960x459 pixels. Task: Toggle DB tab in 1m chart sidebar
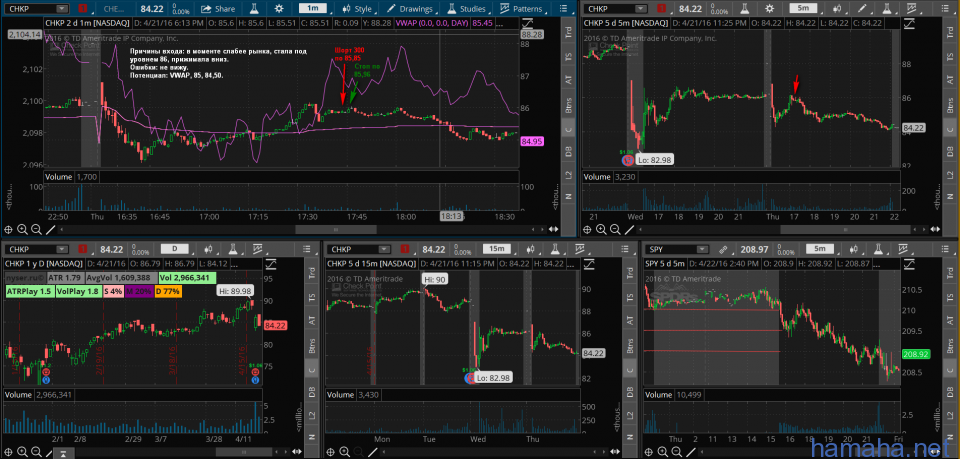pos(567,151)
